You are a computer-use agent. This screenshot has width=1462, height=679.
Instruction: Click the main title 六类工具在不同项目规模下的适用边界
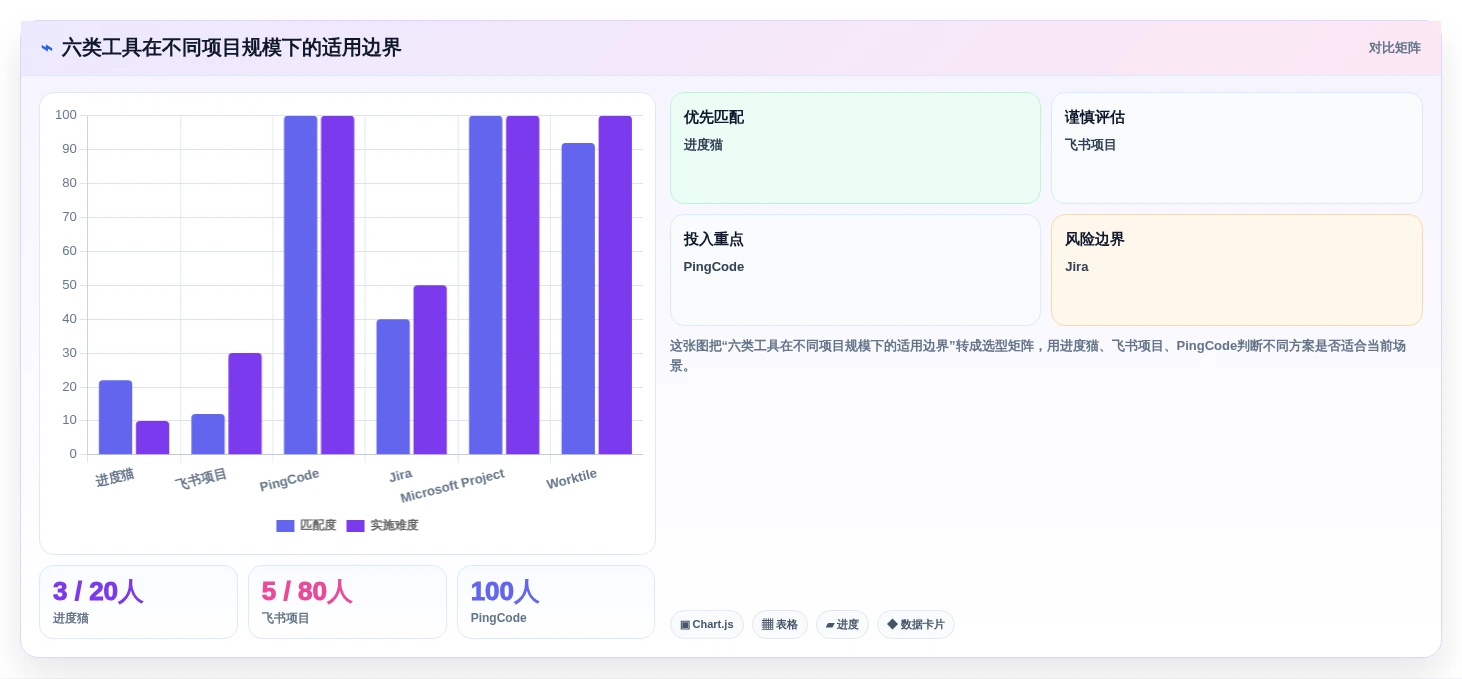click(231, 48)
